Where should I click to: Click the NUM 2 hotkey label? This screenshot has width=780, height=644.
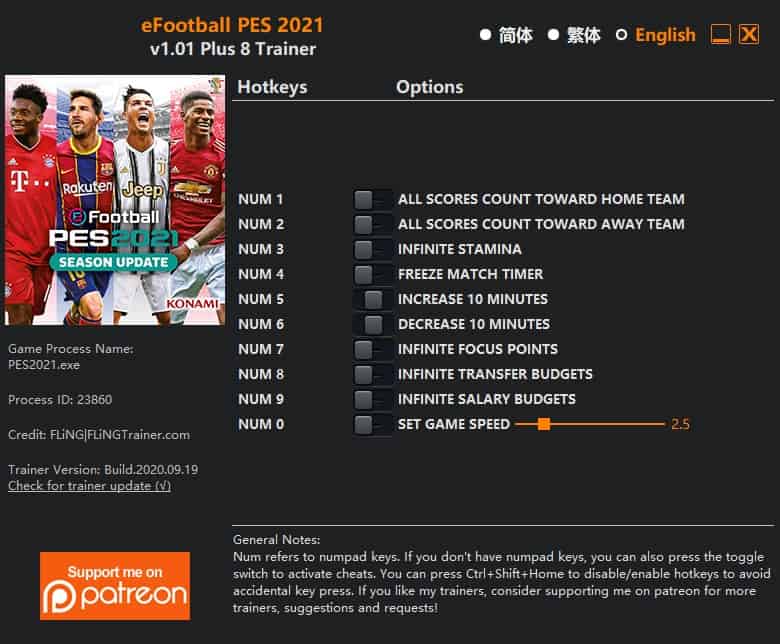click(261, 224)
